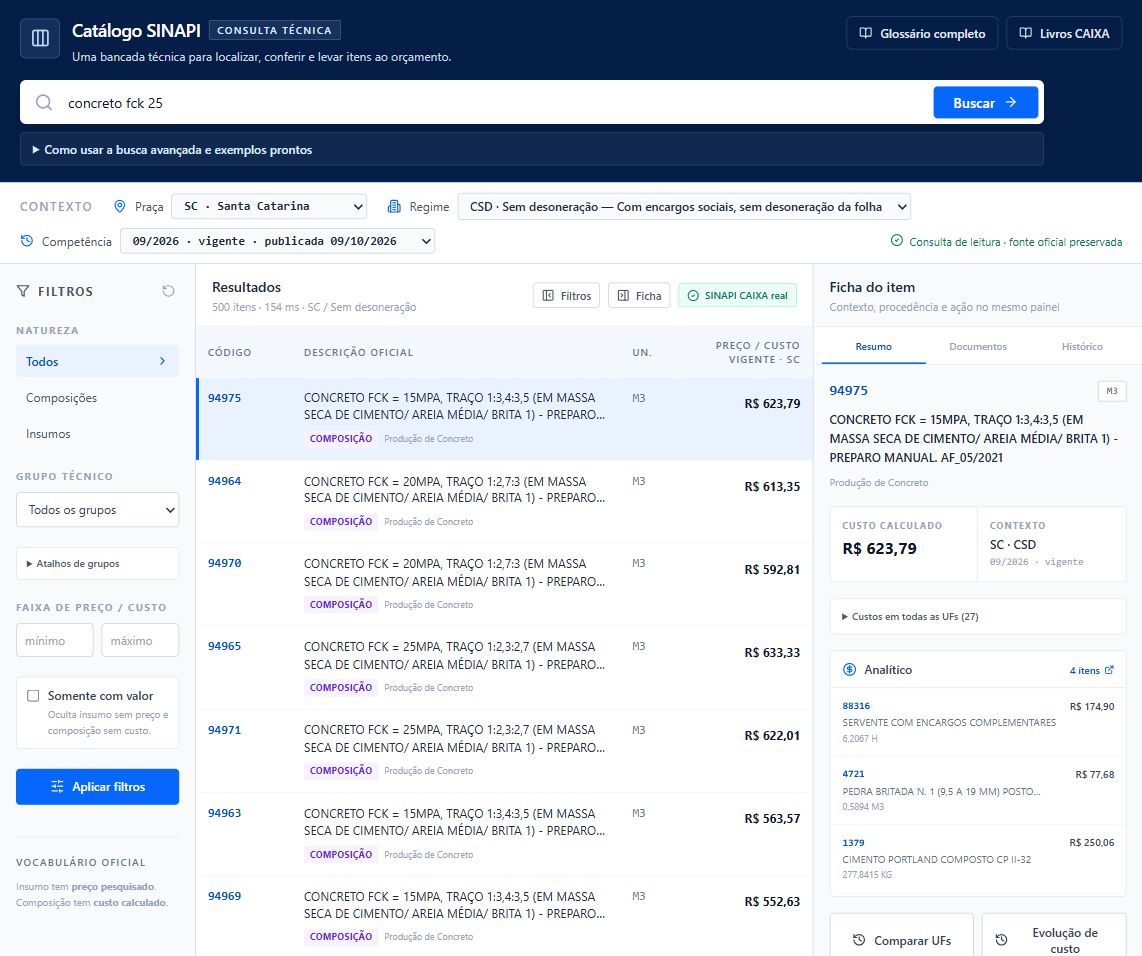Image resolution: width=1142 pixels, height=956 pixels.
Task: Toggle the Ficha panel button
Action: (x=639, y=296)
